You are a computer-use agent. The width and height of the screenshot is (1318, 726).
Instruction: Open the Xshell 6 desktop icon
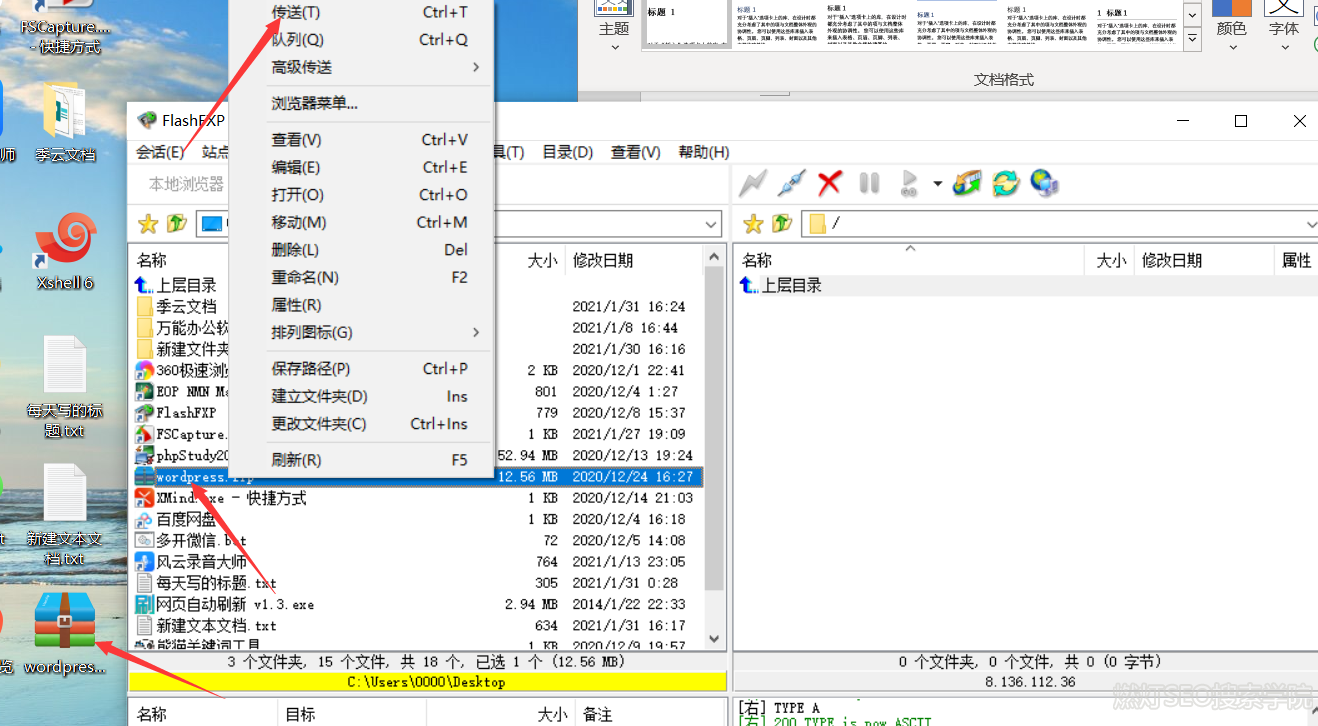coord(65,251)
